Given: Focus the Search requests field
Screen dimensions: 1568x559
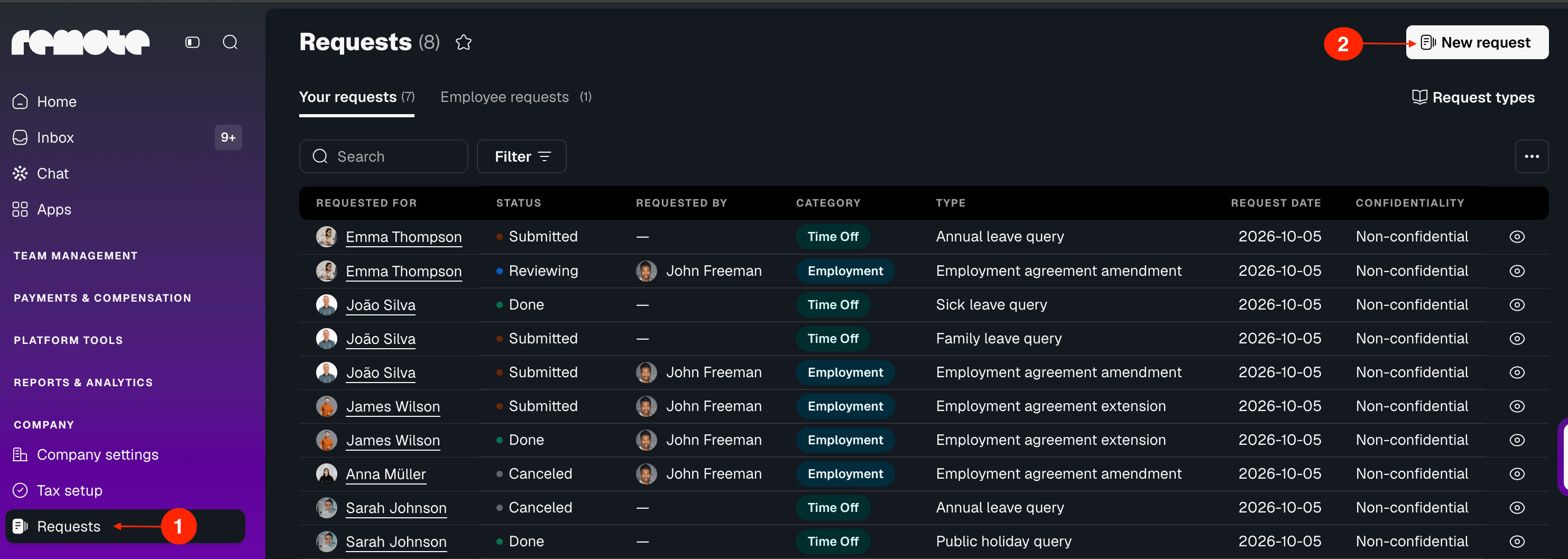Looking at the screenshot, I should (383, 156).
